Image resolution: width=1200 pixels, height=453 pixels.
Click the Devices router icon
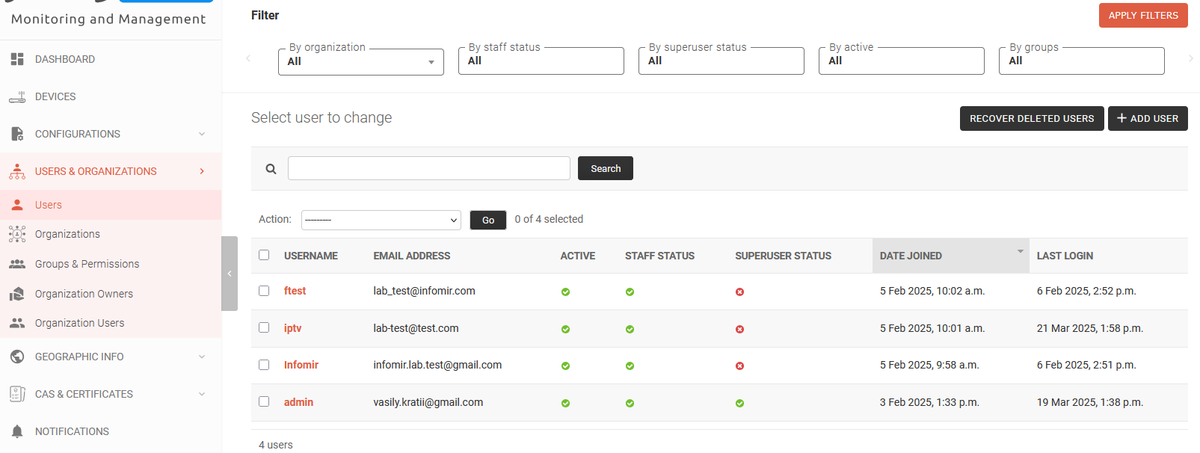click(16, 97)
